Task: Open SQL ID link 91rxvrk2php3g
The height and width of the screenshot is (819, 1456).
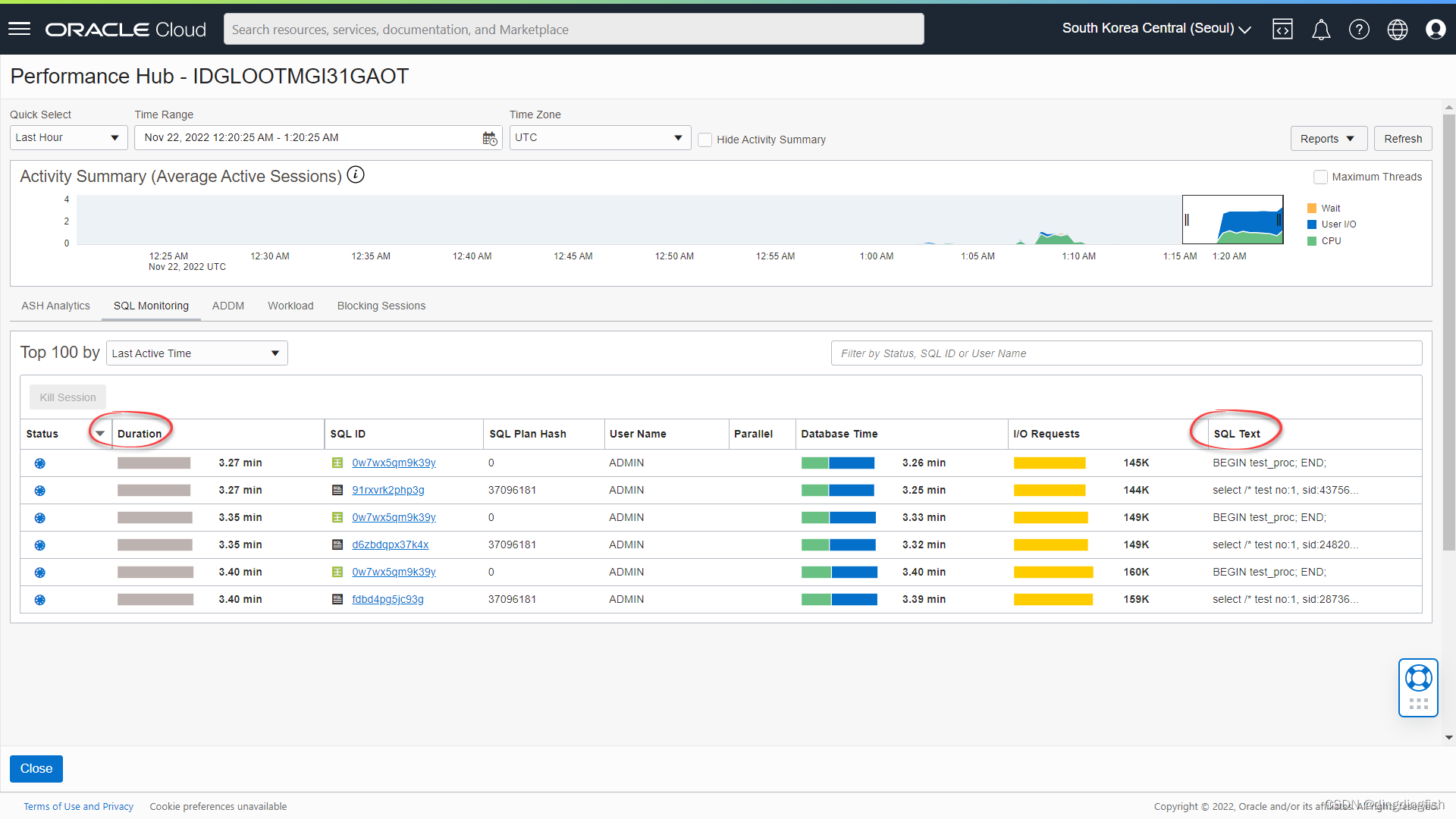Action: point(388,490)
